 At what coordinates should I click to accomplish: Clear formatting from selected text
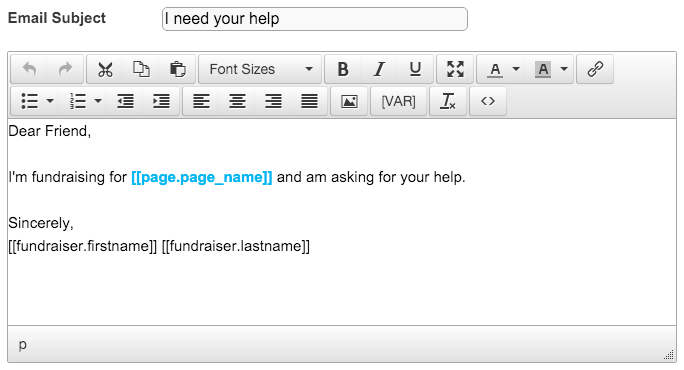[448, 101]
